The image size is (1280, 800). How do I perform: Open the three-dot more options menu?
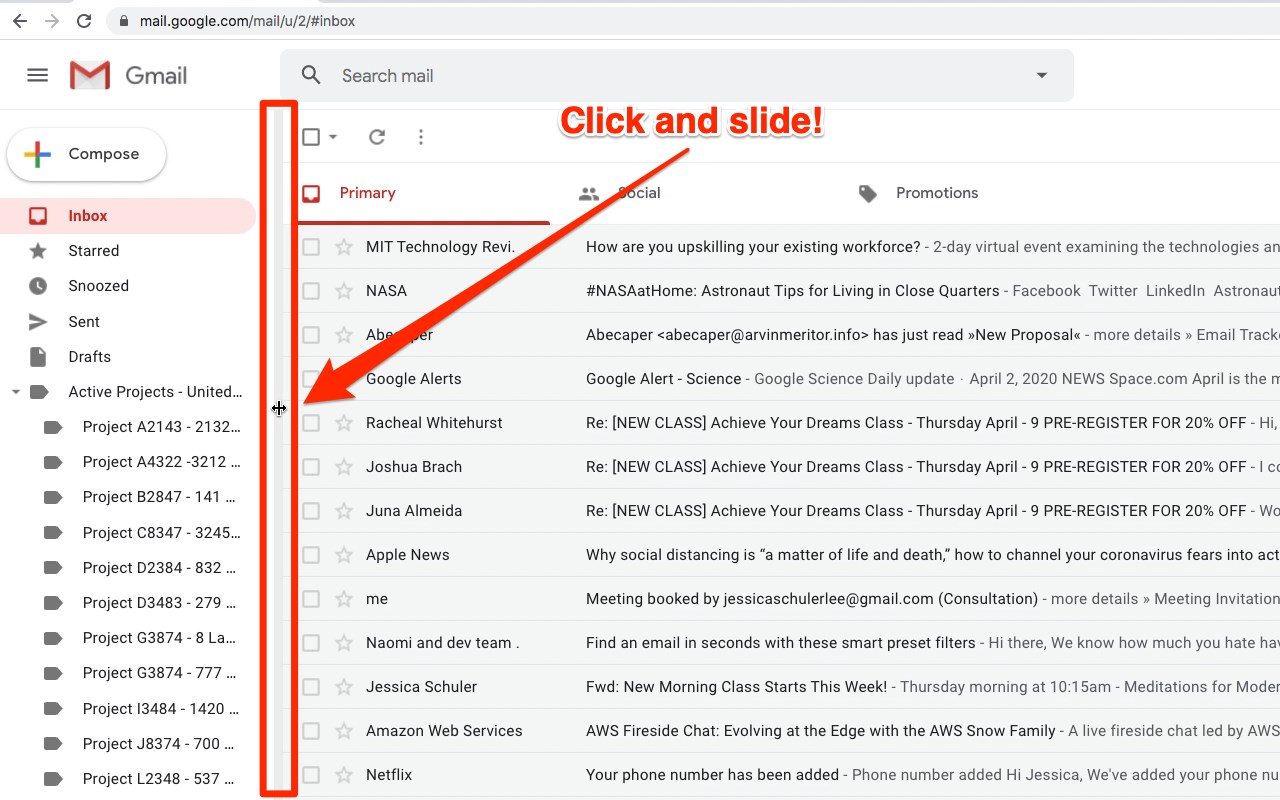pos(421,137)
